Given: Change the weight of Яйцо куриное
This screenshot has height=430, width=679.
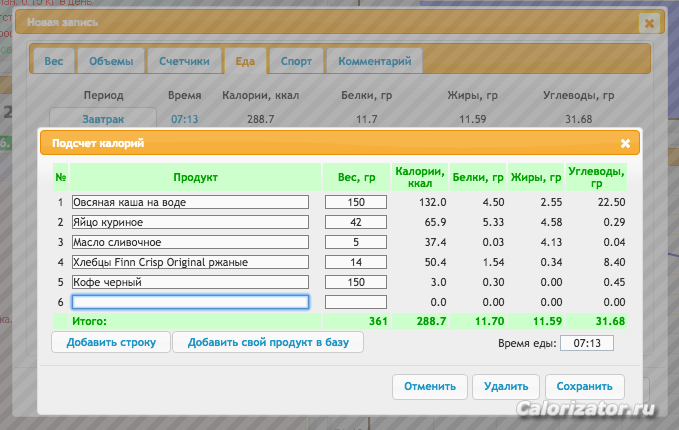Looking at the screenshot, I should pos(355,222).
